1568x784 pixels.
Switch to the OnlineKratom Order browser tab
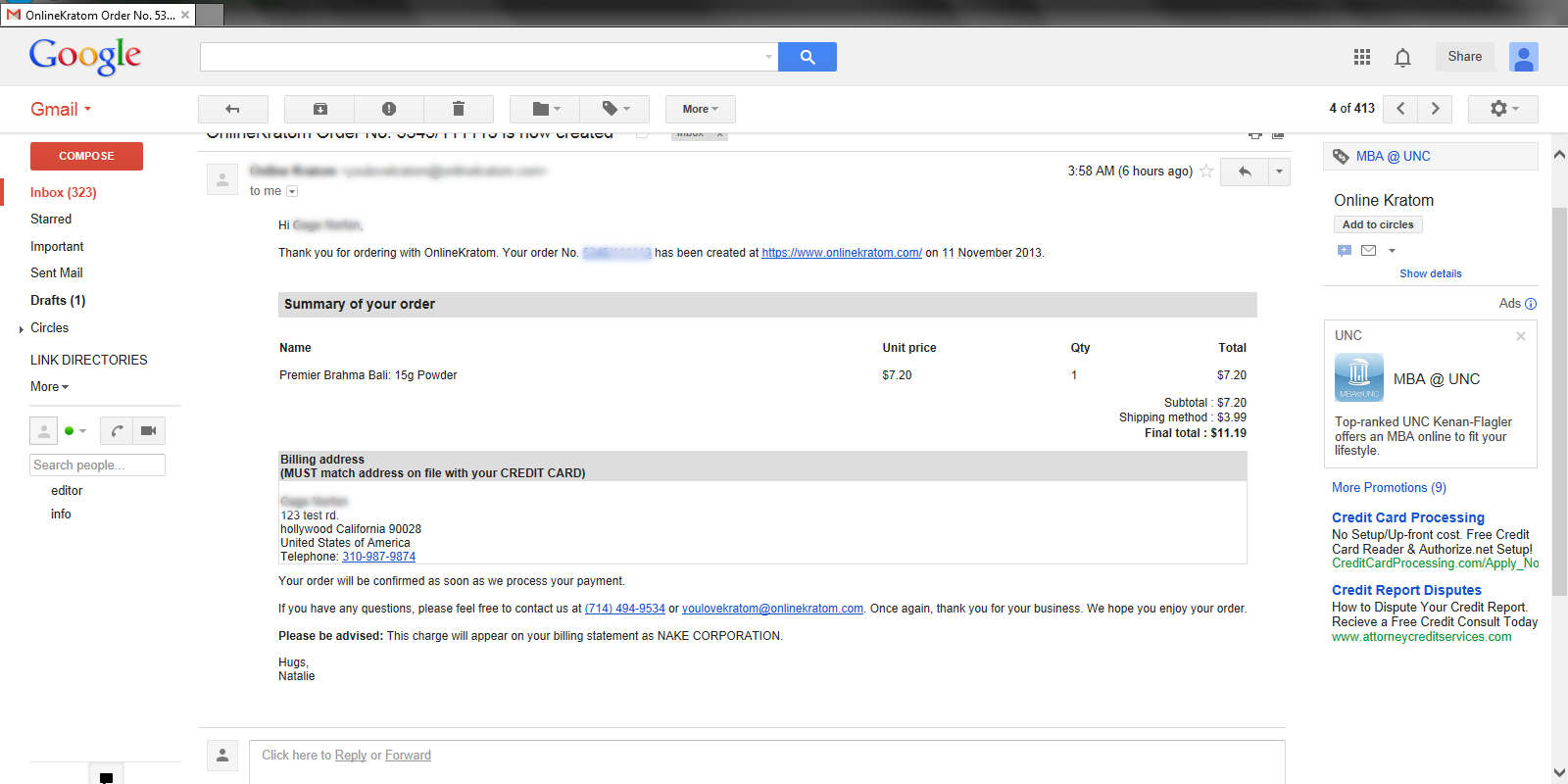pyautogui.click(x=98, y=15)
